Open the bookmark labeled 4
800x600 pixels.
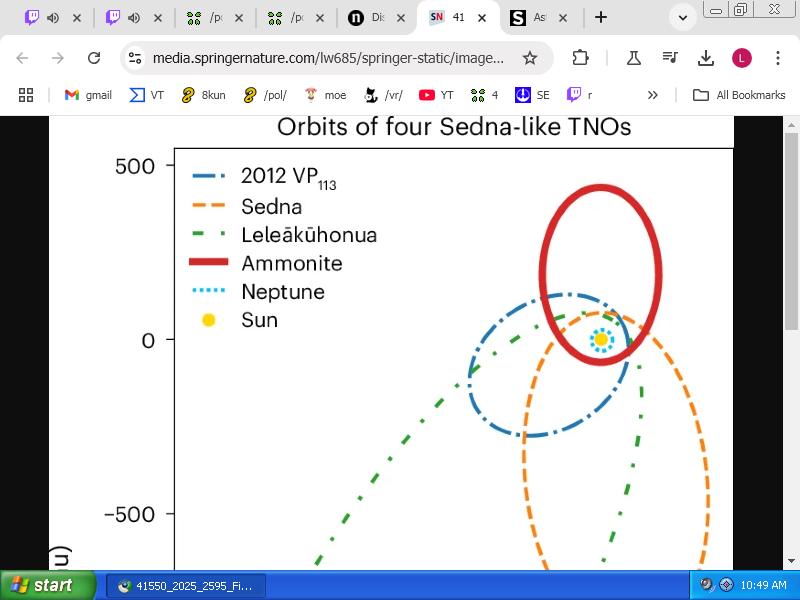pyautogui.click(x=485, y=95)
